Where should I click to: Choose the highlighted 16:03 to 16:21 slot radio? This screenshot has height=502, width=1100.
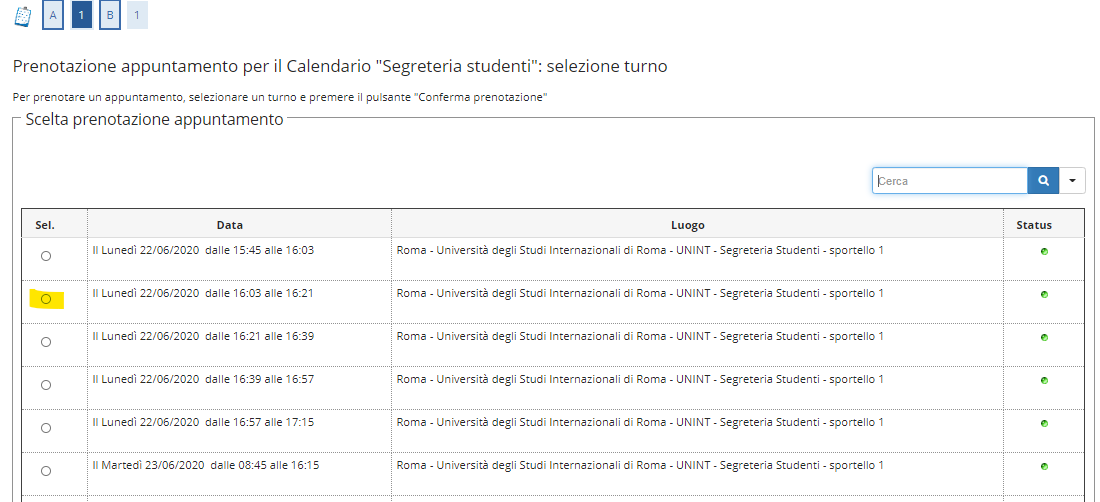coord(46,299)
